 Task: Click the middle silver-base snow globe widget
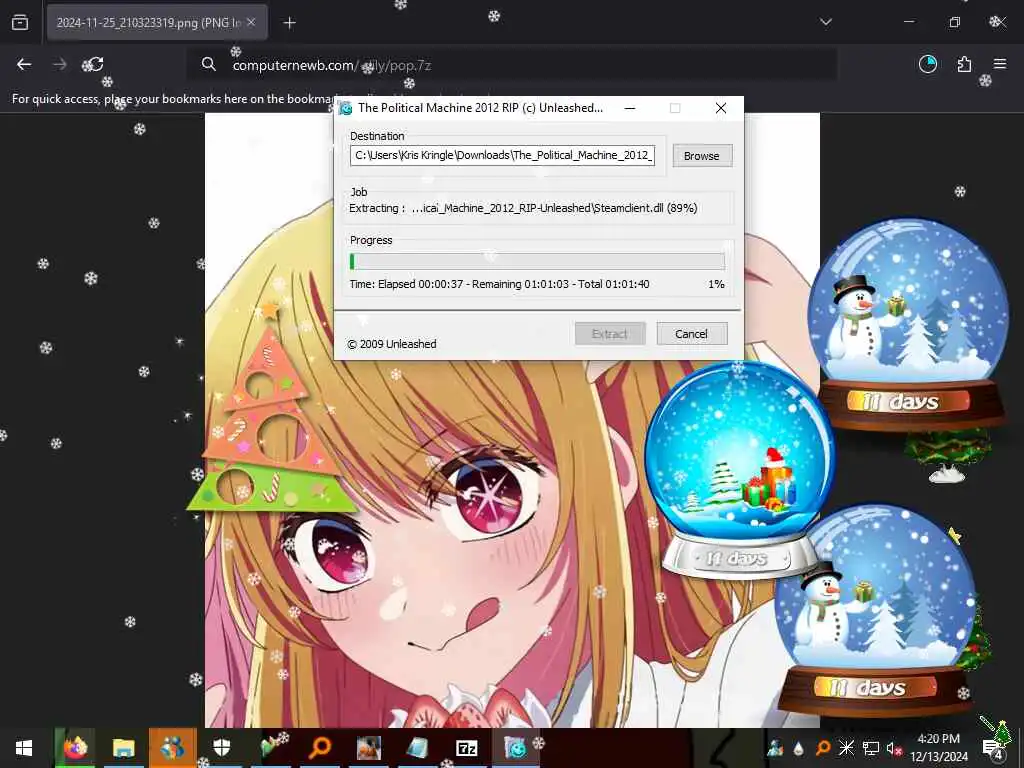(x=738, y=468)
